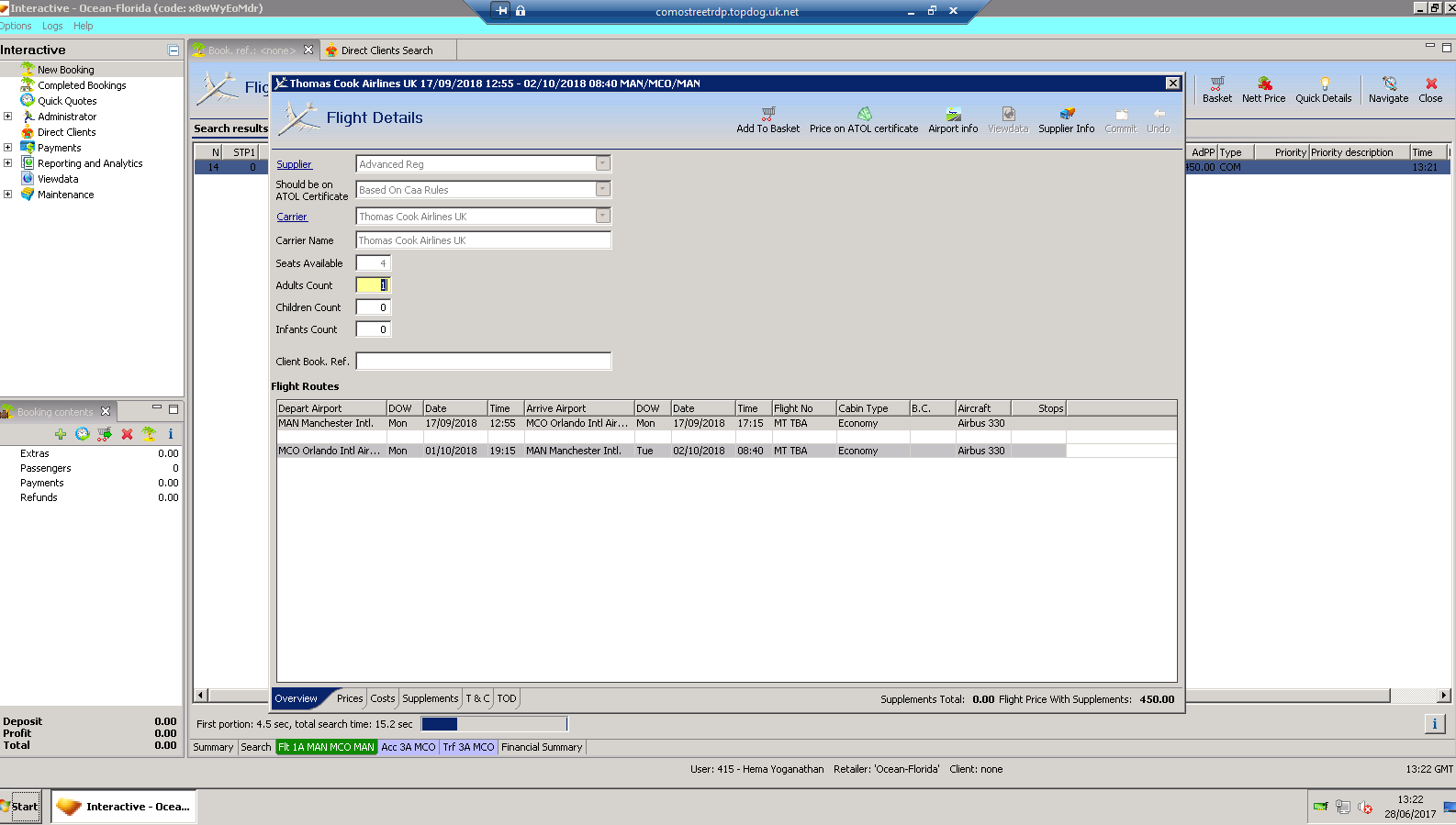
Task: Select the Overview tab
Action: click(x=297, y=698)
